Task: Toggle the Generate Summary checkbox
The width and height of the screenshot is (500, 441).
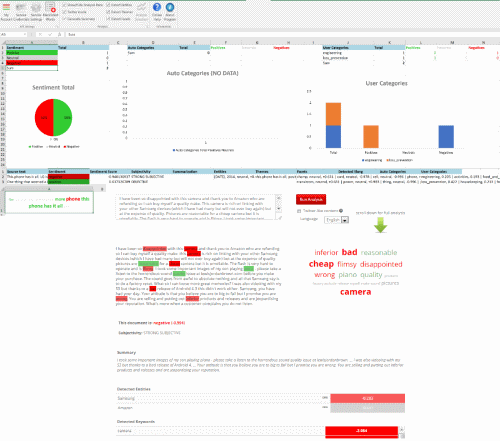Action: point(64,19)
